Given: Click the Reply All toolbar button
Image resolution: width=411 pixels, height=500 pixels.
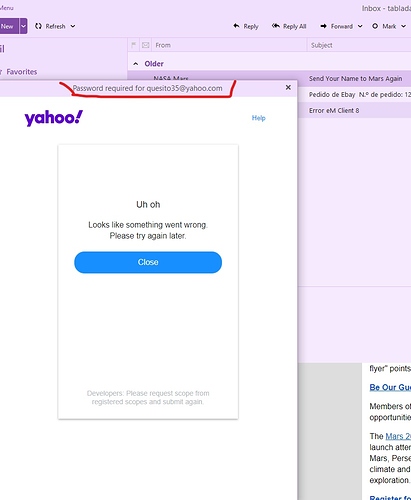Looking at the screenshot, I should click(x=289, y=26).
